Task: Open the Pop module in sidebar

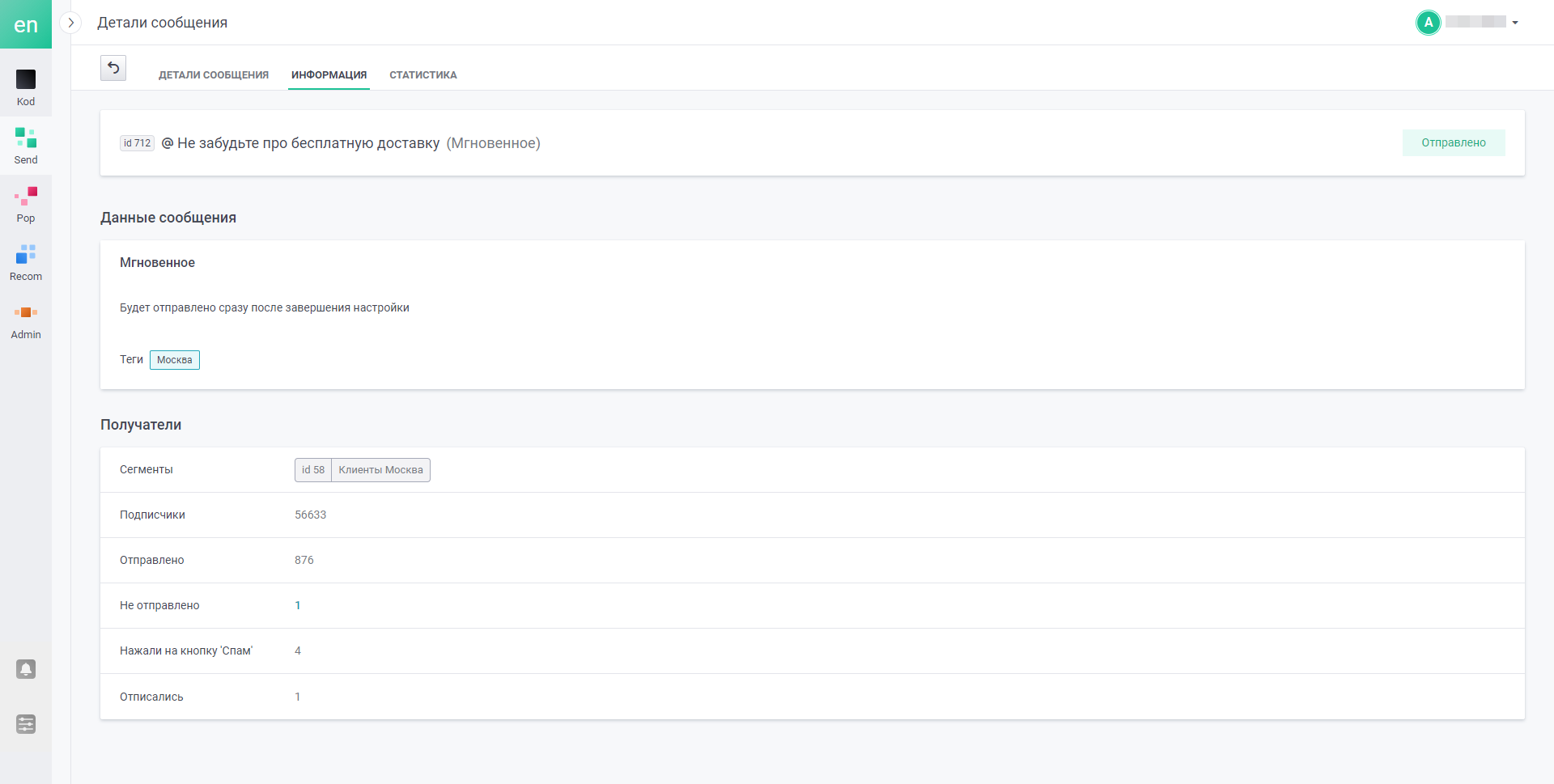Action: 26,205
